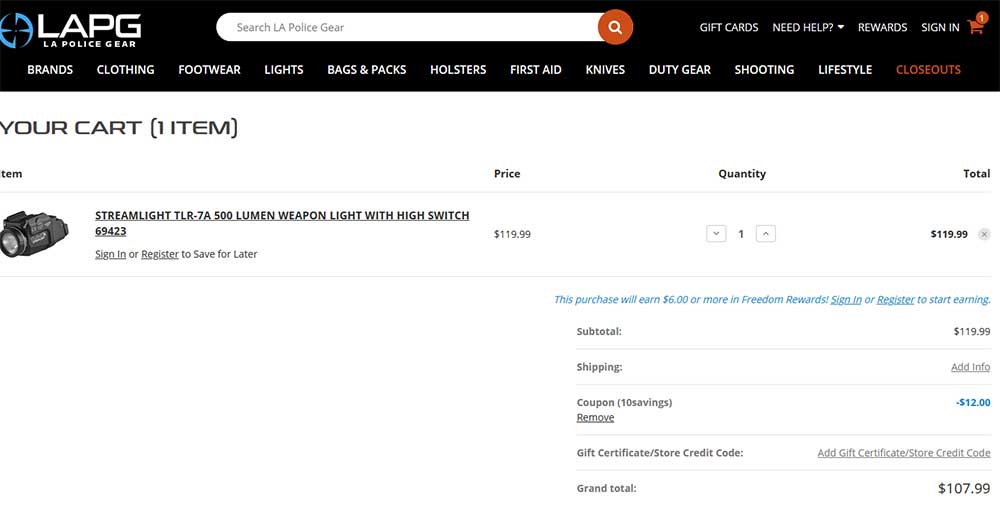The height and width of the screenshot is (509, 1000).
Task: Click Sign In in the header
Action: [940, 27]
